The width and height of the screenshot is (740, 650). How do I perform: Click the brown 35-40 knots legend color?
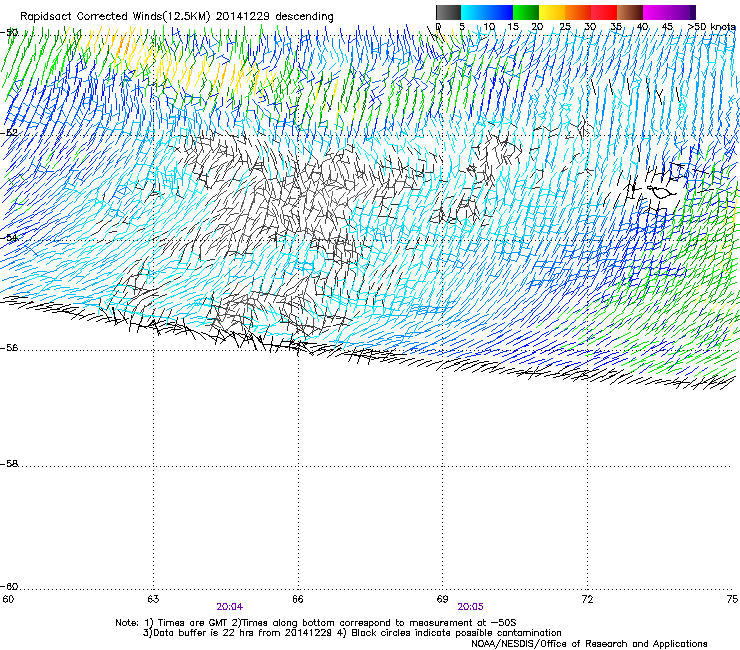click(x=630, y=12)
